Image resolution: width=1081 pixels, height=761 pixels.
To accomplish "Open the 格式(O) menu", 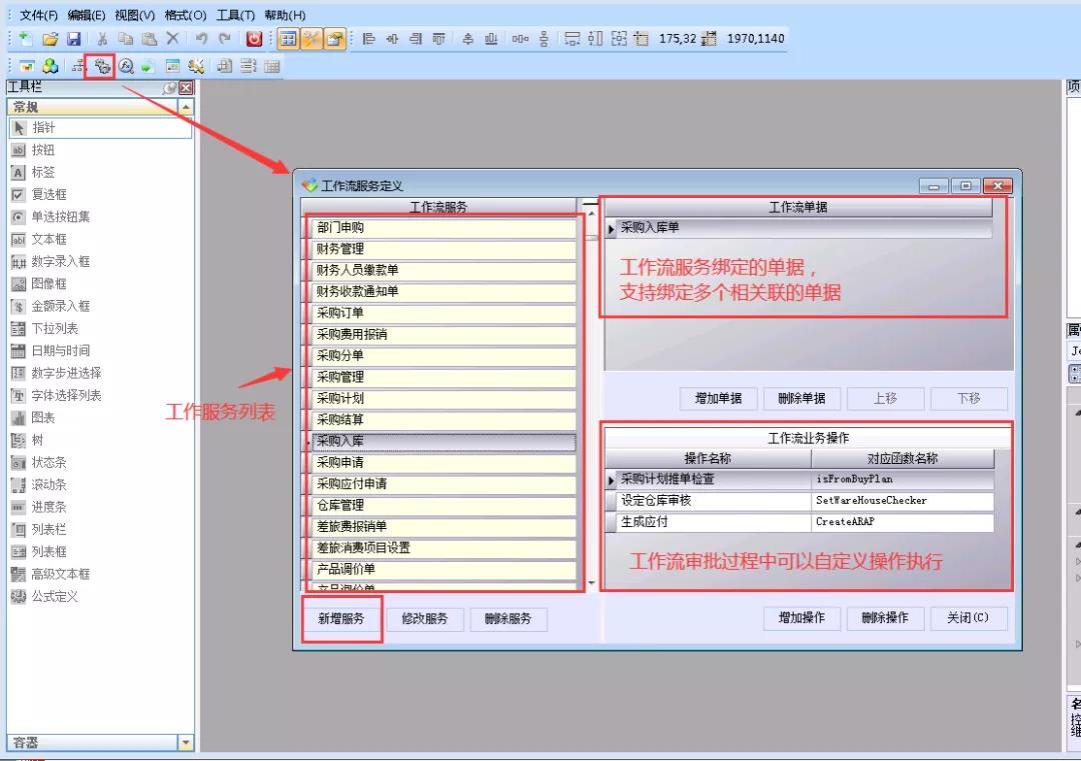I will pyautogui.click(x=185, y=15).
